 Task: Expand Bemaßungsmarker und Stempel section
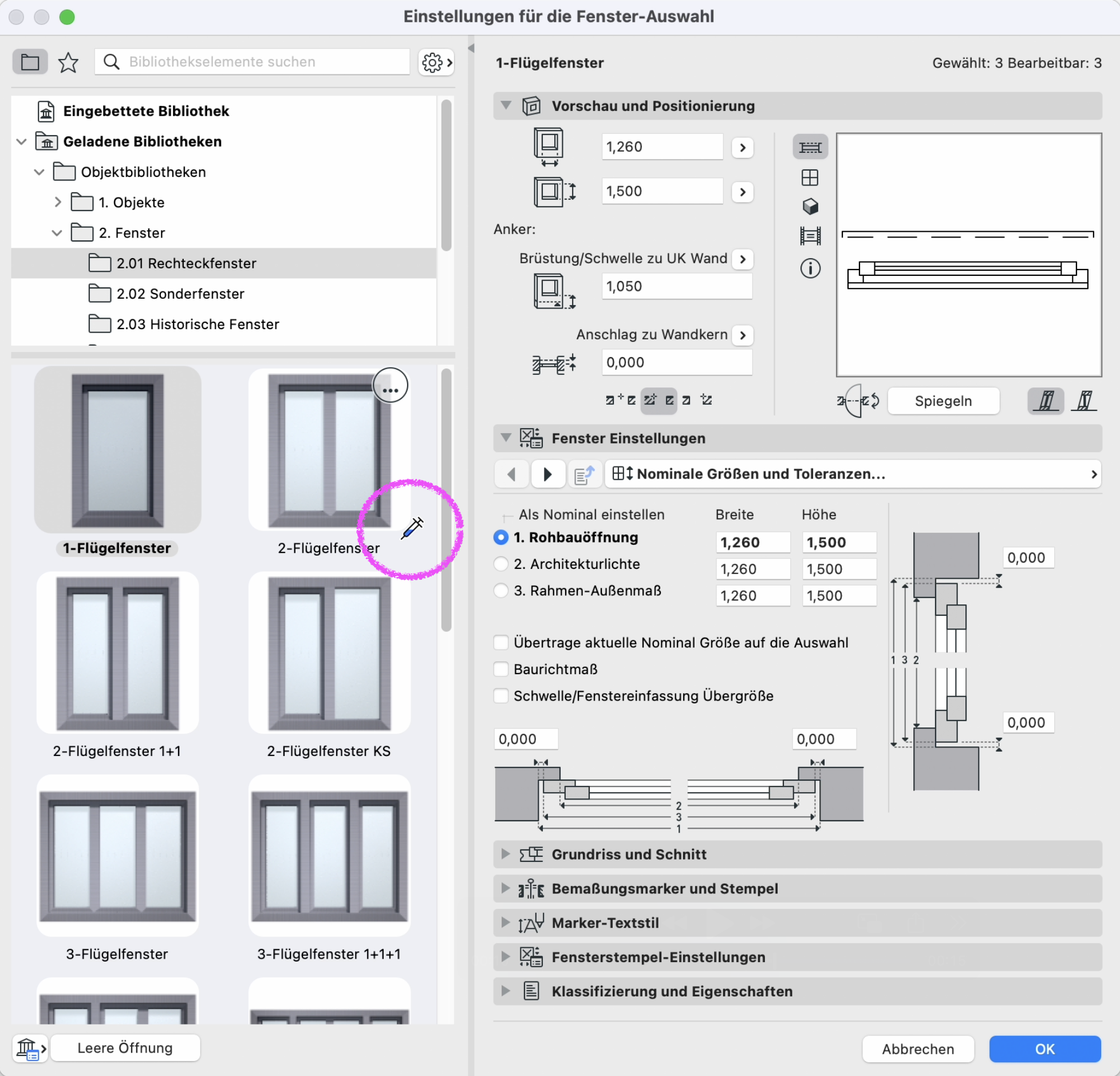(506, 888)
